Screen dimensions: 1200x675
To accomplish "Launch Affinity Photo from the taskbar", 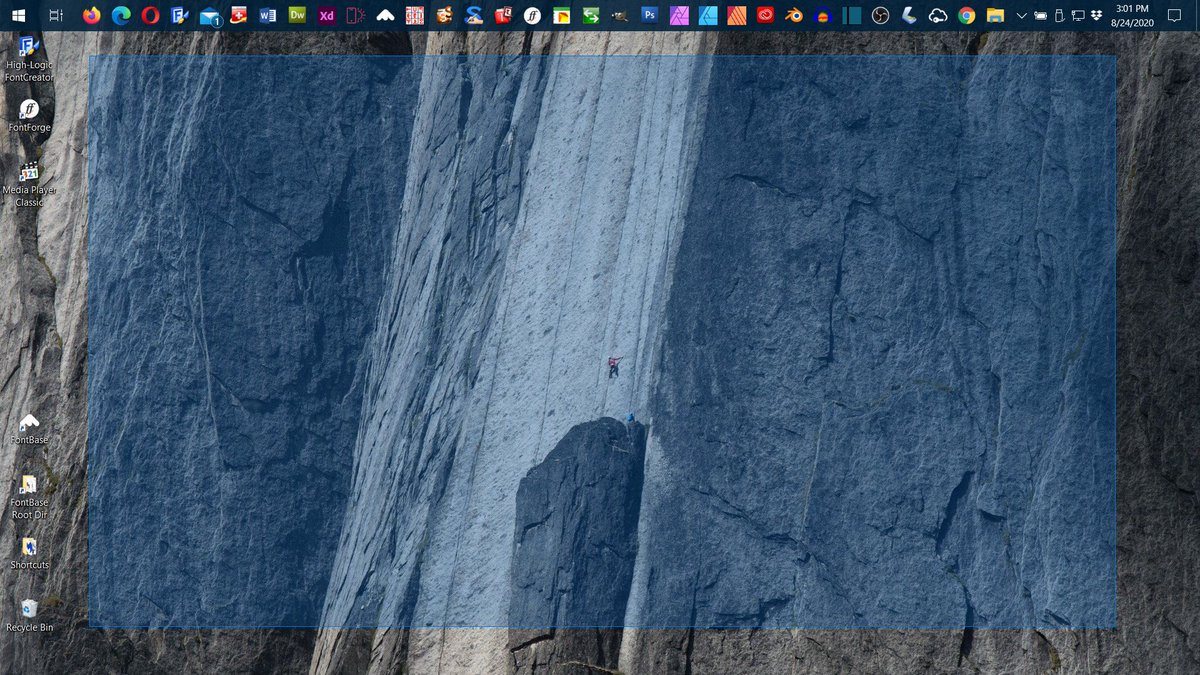I will [679, 15].
